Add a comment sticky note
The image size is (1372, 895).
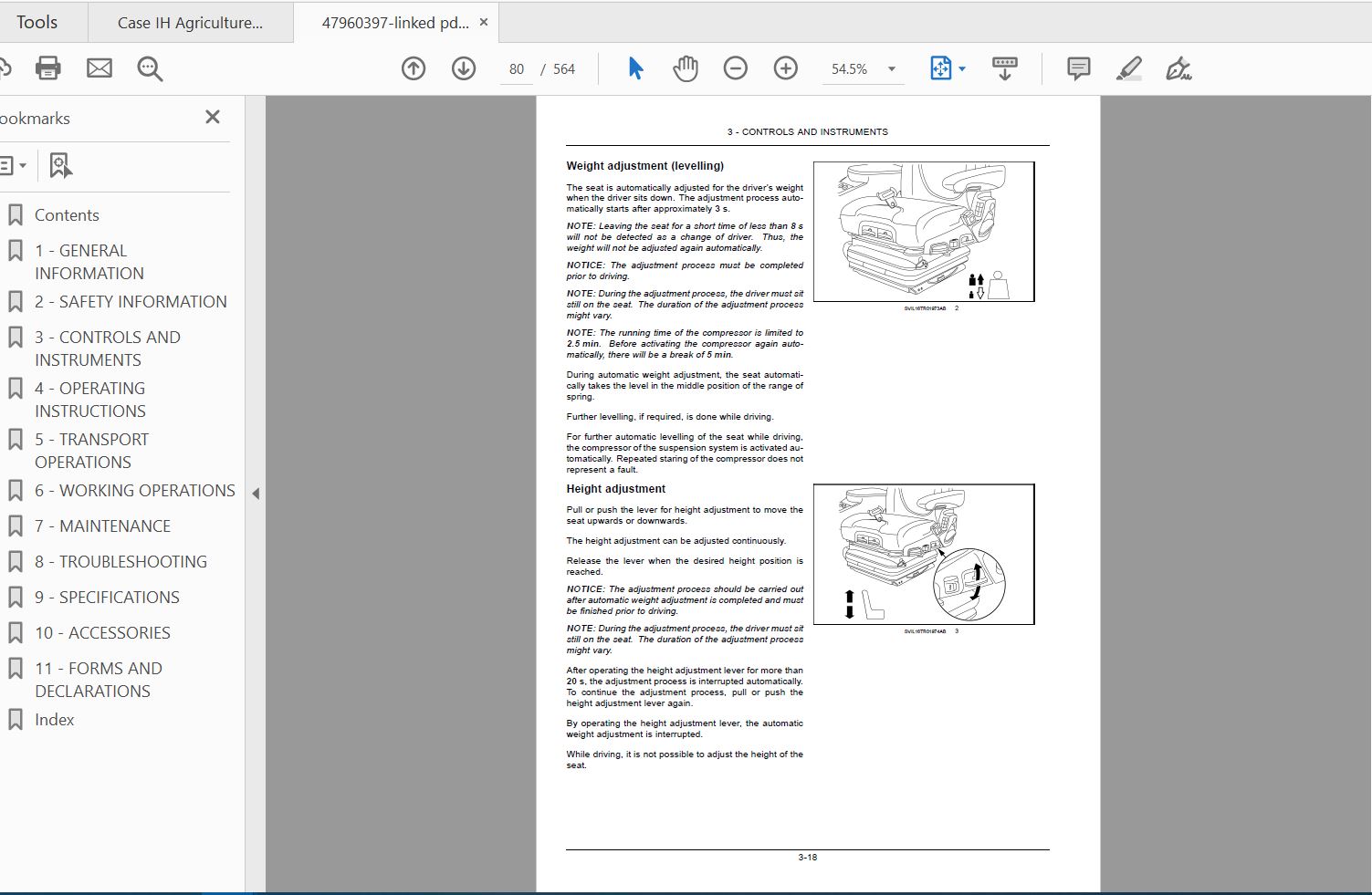coord(1078,68)
